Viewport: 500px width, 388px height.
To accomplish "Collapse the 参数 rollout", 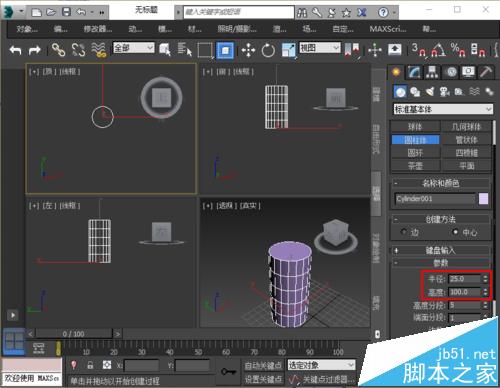I will click(440, 263).
